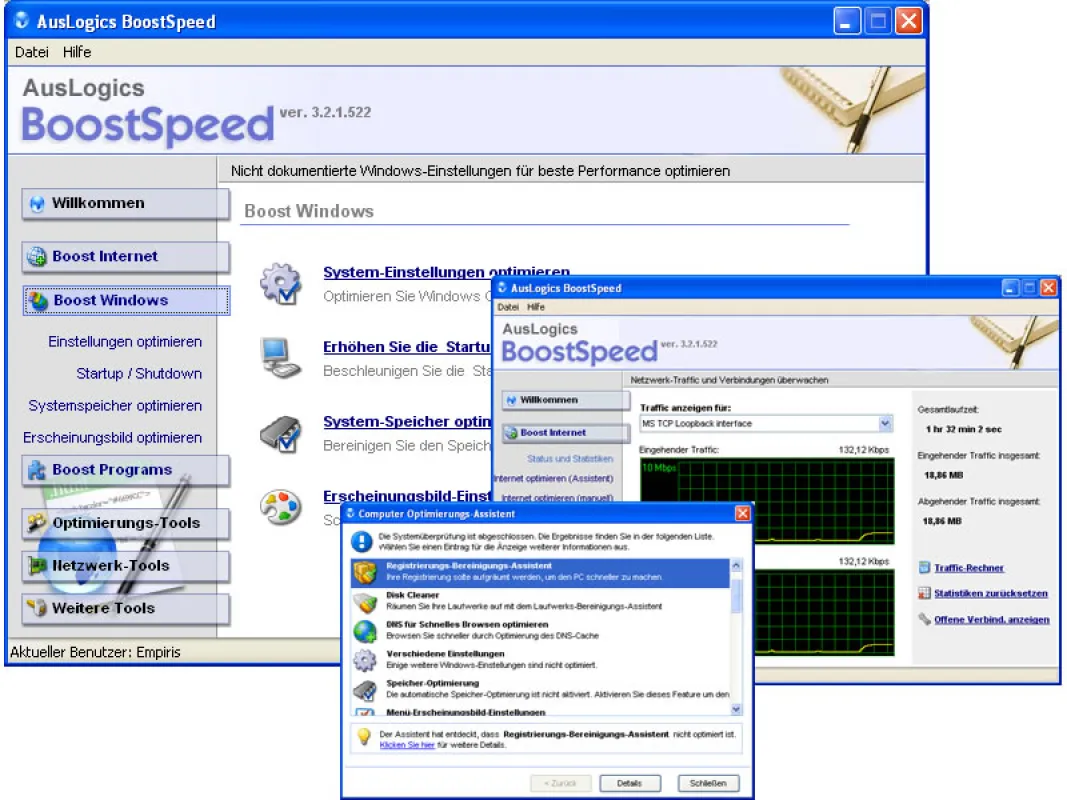The width and height of the screenshot is (1067, 800).
Task: Open Netzwerk-Tools section
Action: click(x=125, y=566)
